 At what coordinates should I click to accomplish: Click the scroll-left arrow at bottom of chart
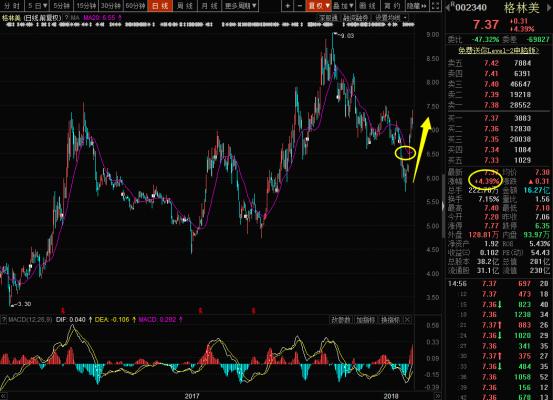point(3,396)
